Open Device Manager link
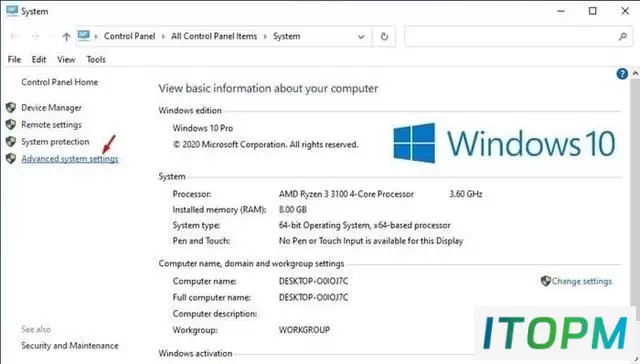Image resolution: width=640 pixels, height=364 pixels. click(51, 108)
